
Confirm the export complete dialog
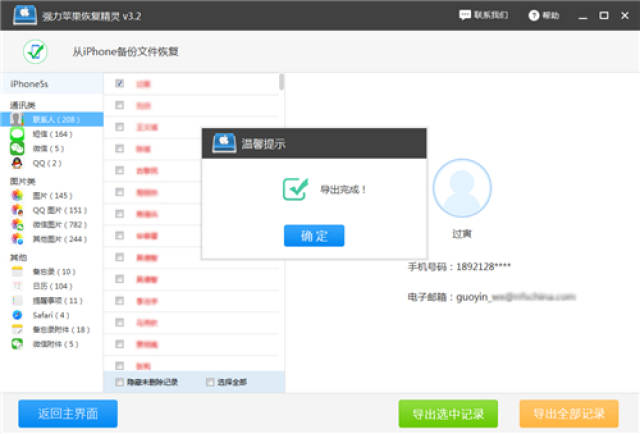point(314,236)
